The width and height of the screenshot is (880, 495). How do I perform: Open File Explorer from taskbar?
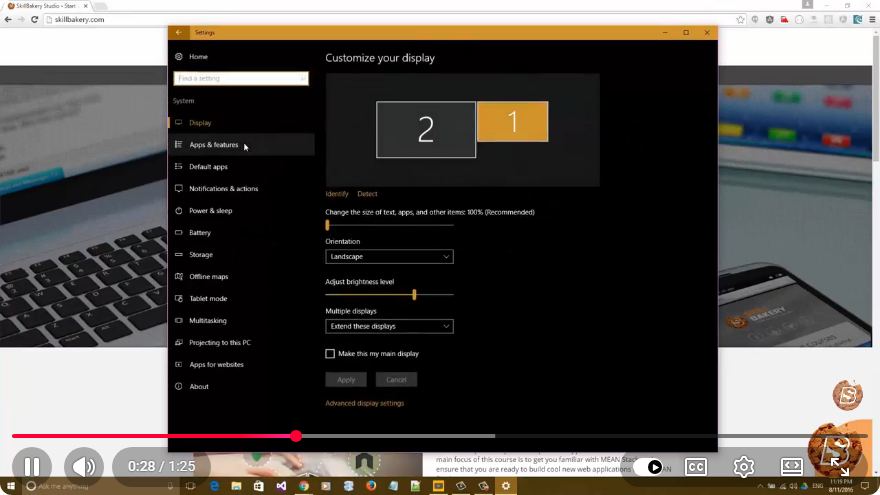pos(236,486)
